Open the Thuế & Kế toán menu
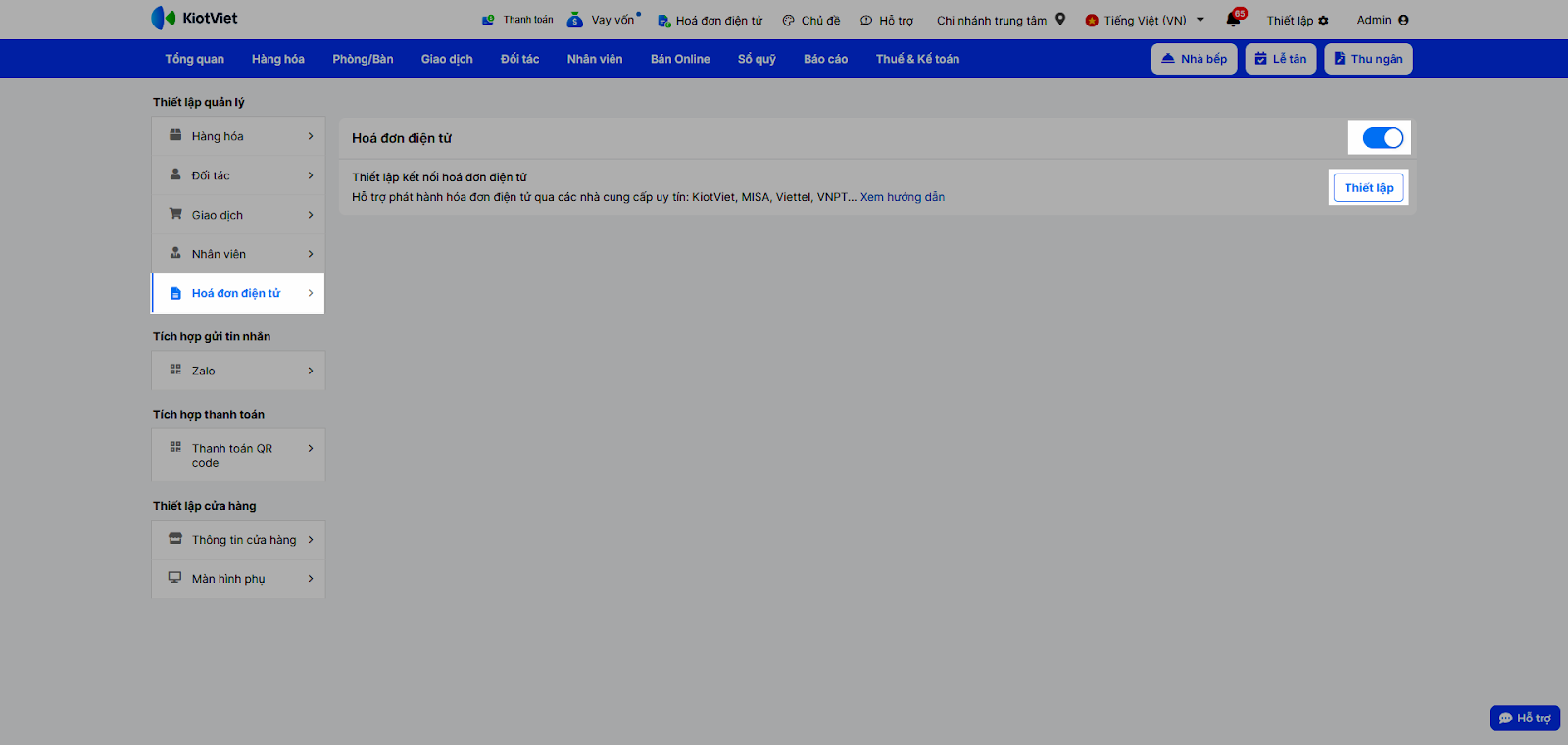Viewport: 1568px width, 745px height. point(917,59)
